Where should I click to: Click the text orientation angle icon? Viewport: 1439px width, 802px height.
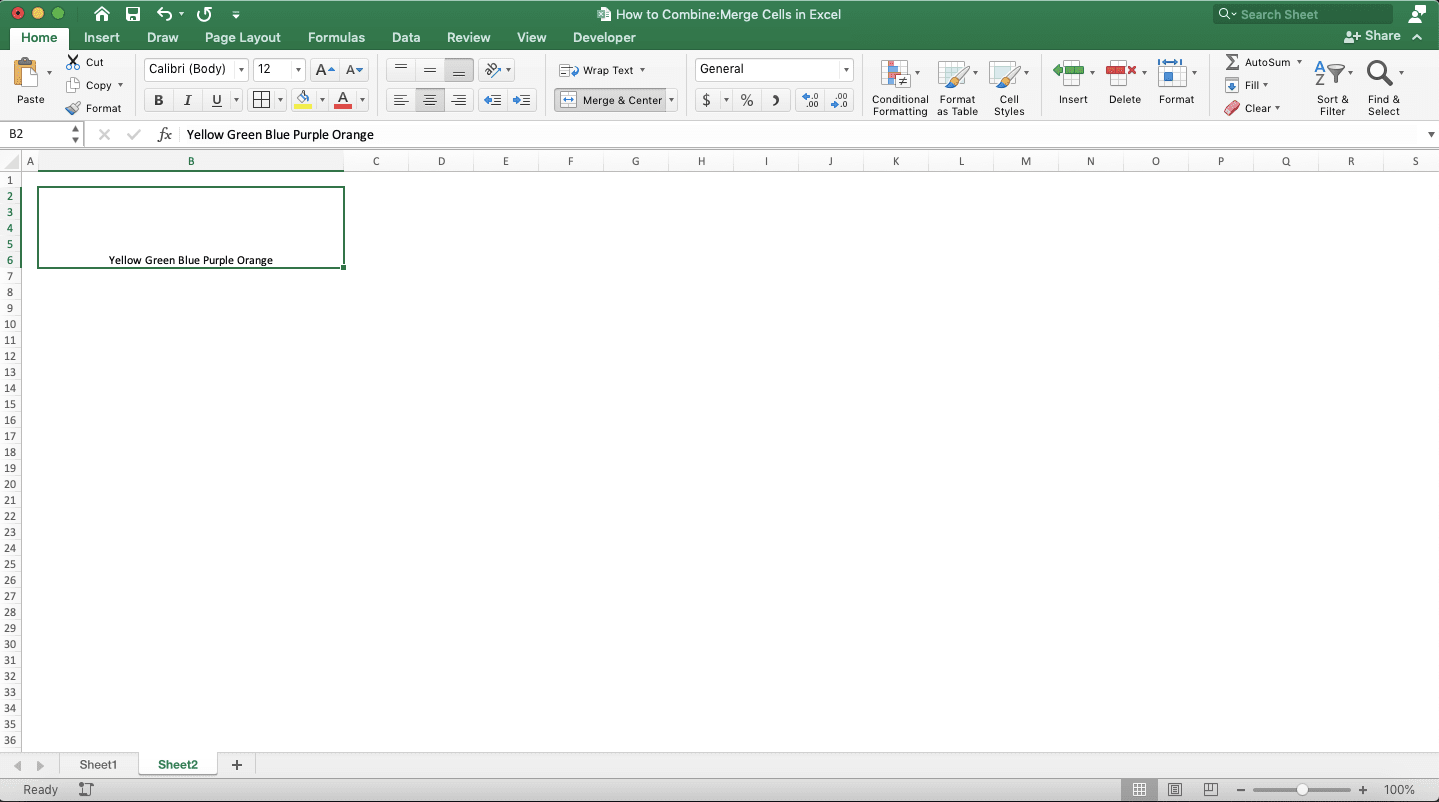pos(492,70)
